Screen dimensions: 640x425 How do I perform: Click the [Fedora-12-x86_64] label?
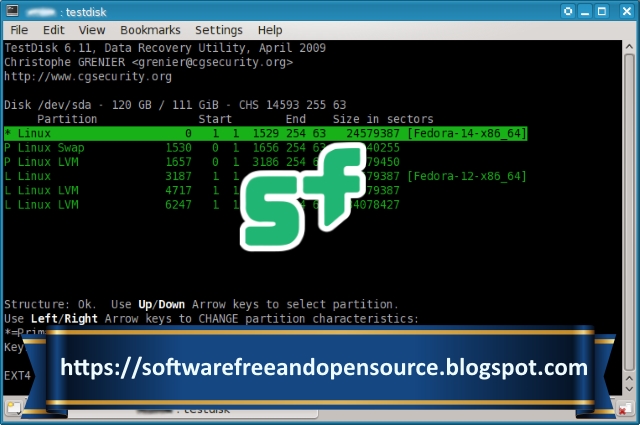[x=467, y=176]
